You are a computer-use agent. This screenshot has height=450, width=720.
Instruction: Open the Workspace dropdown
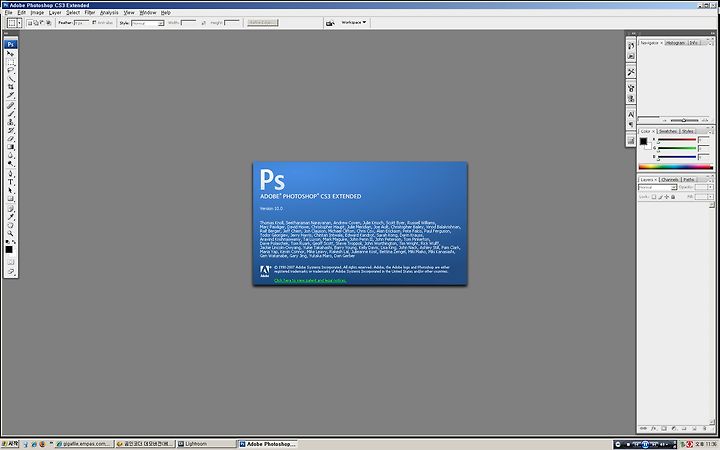[354, 22]
